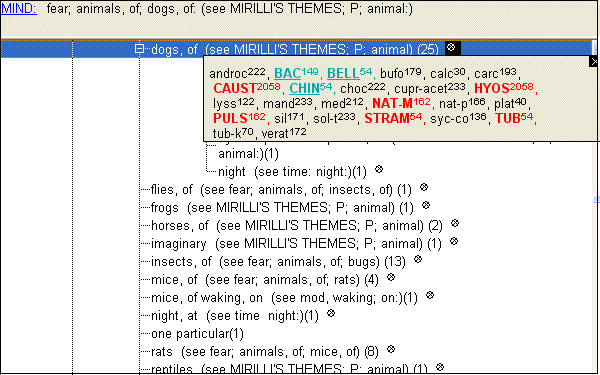Click the icon next to 'mice, of waking, on'
Screen dimensions: 600x375
430,295
